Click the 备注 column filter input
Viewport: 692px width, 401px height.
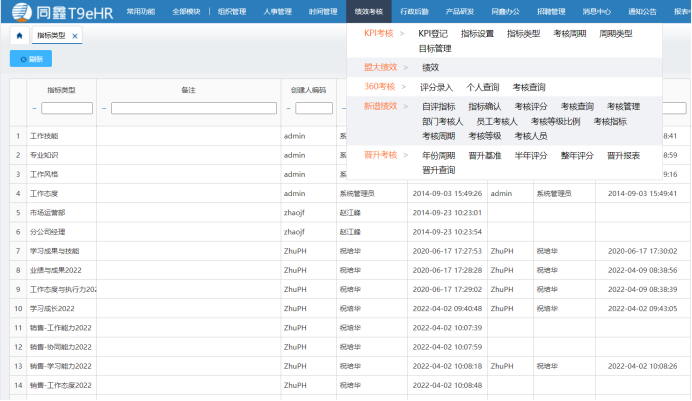click(x=193, y=108)
